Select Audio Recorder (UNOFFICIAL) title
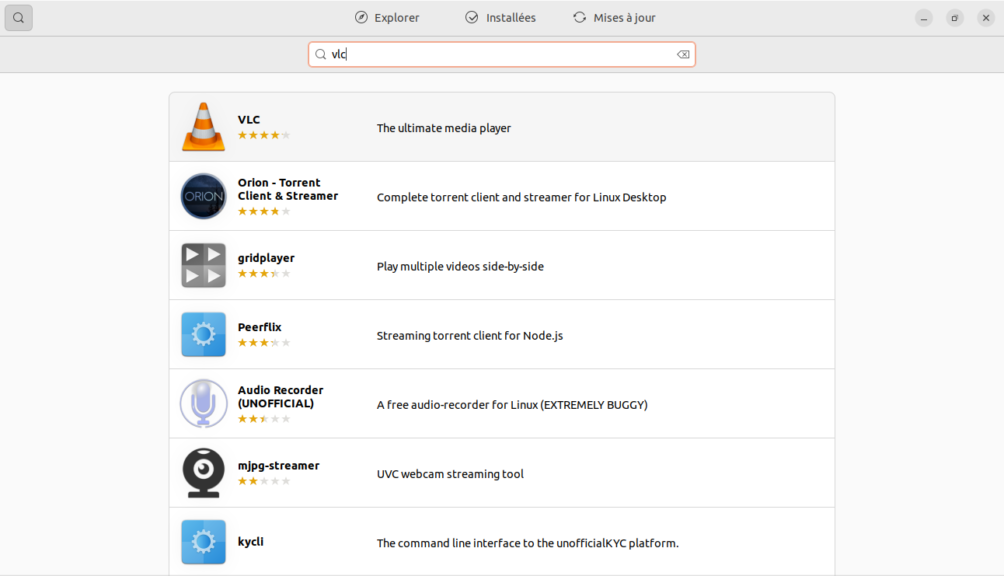 (x=280, y=397)
